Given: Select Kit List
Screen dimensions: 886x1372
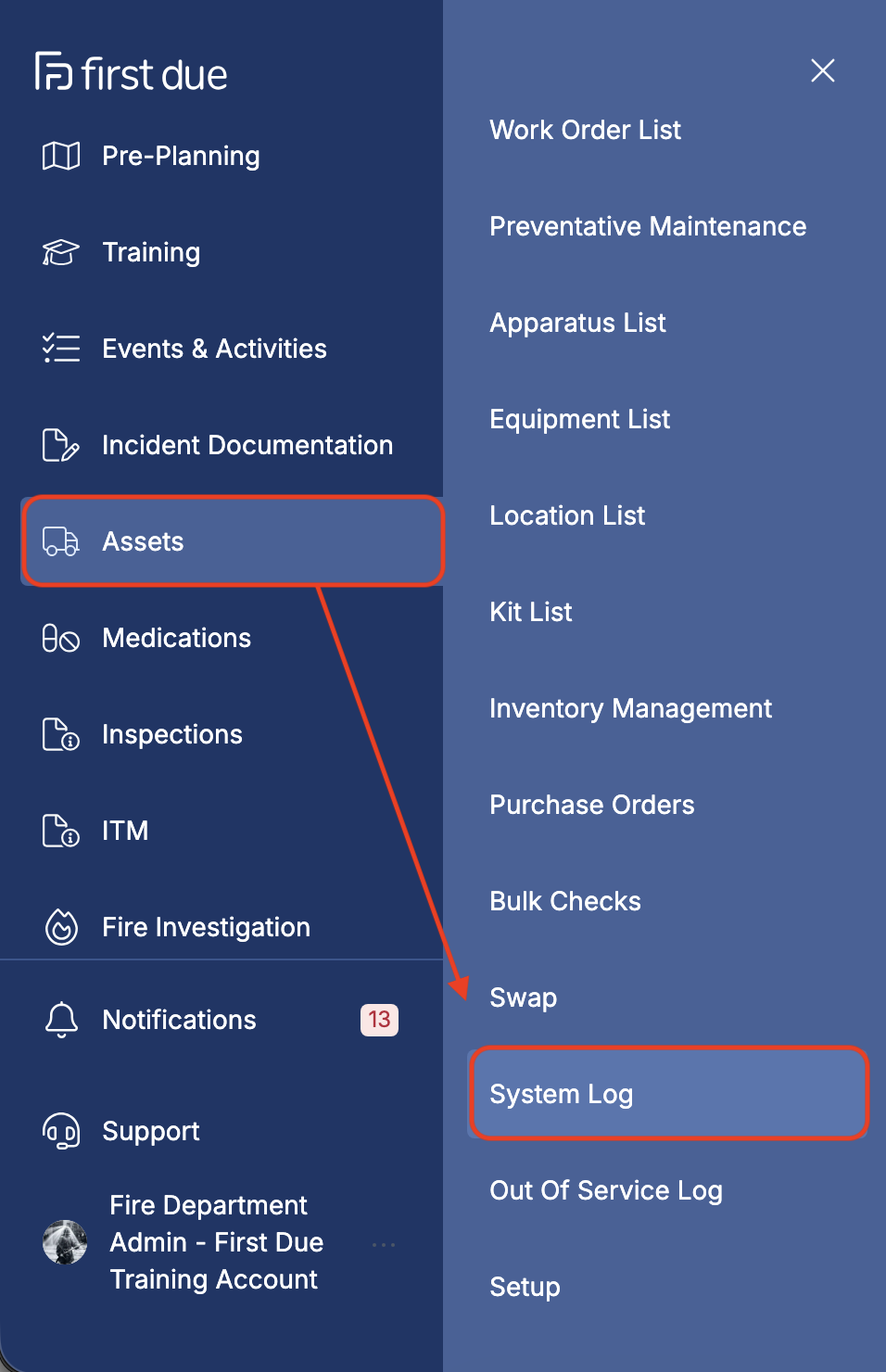Looking at the screenshot, I should [531, 612].
